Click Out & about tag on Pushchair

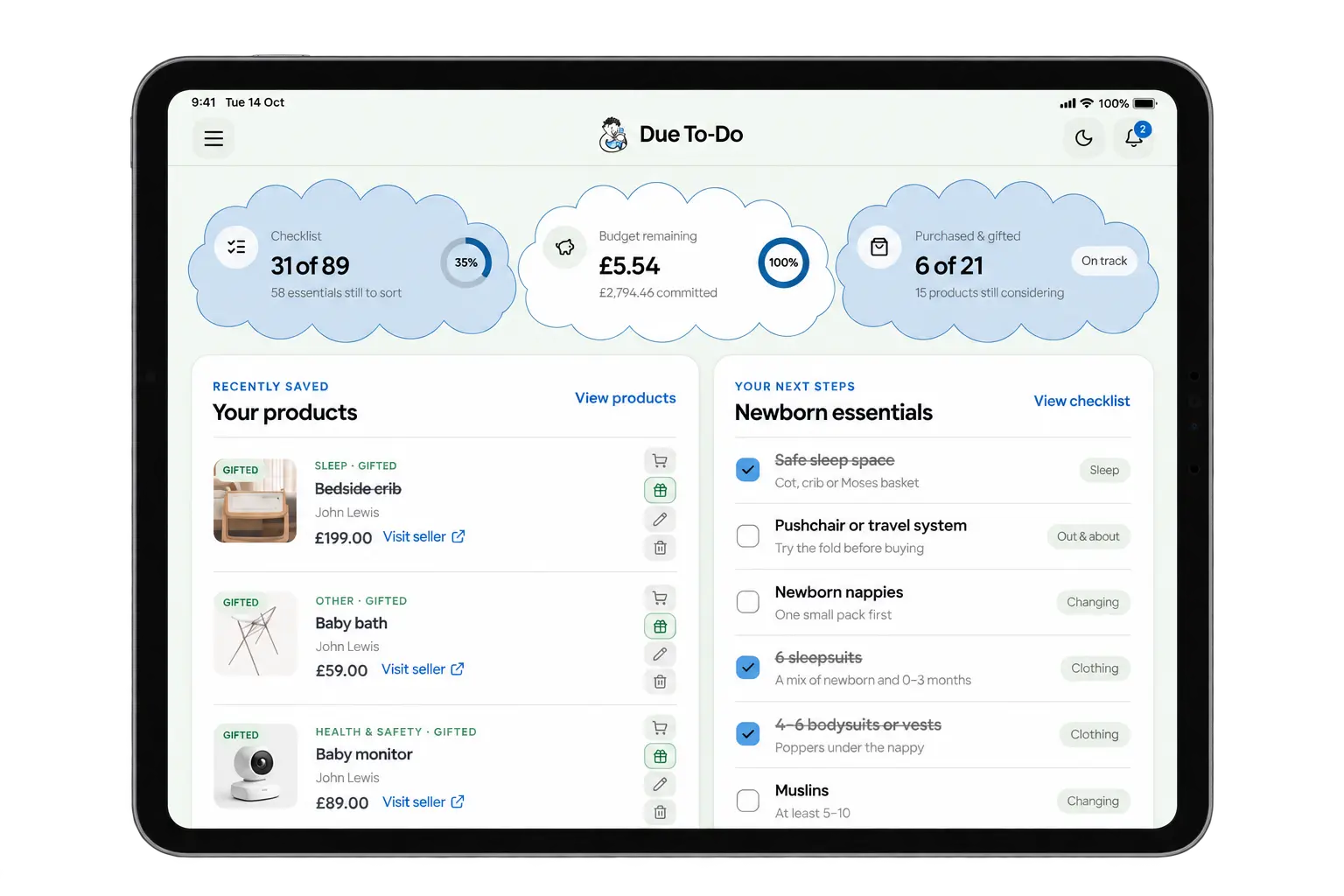point(1088,536)
